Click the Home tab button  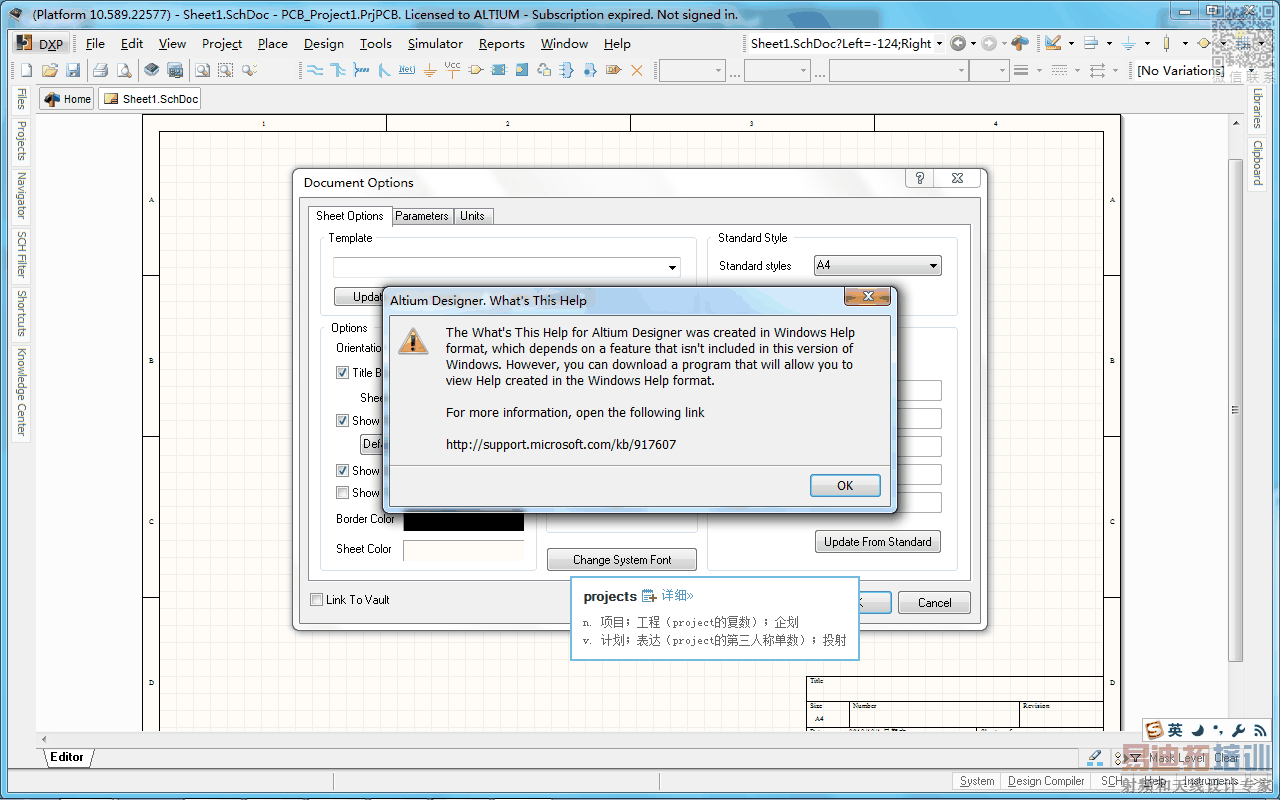point(67,99)
